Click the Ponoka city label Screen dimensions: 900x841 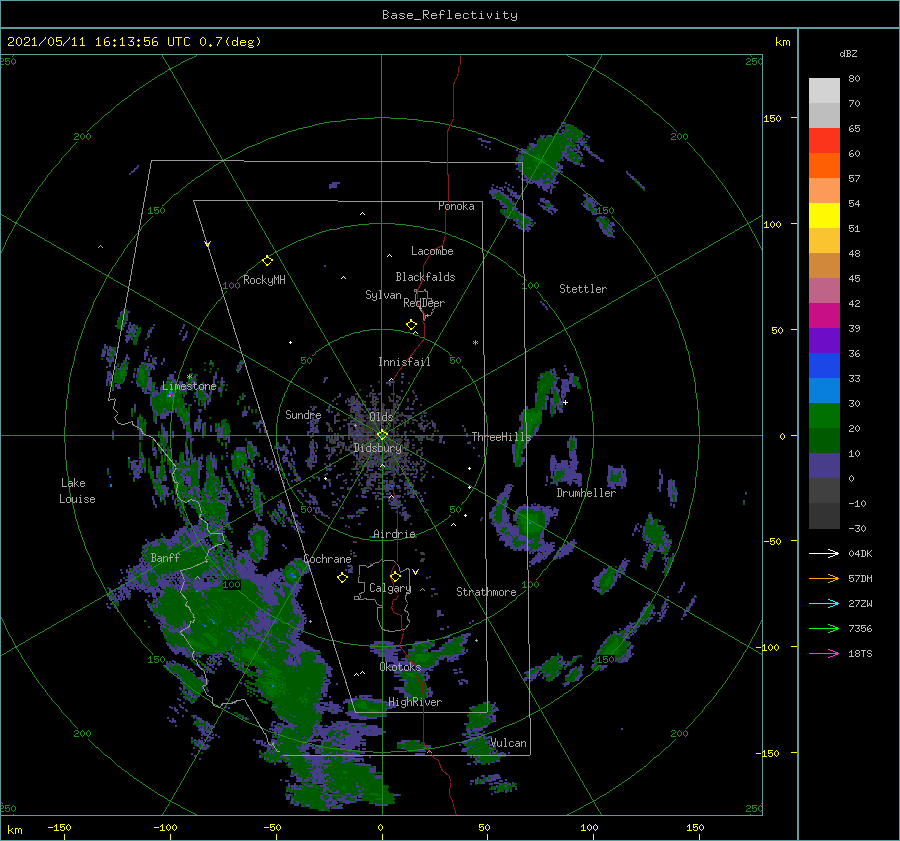pos(456,206)
